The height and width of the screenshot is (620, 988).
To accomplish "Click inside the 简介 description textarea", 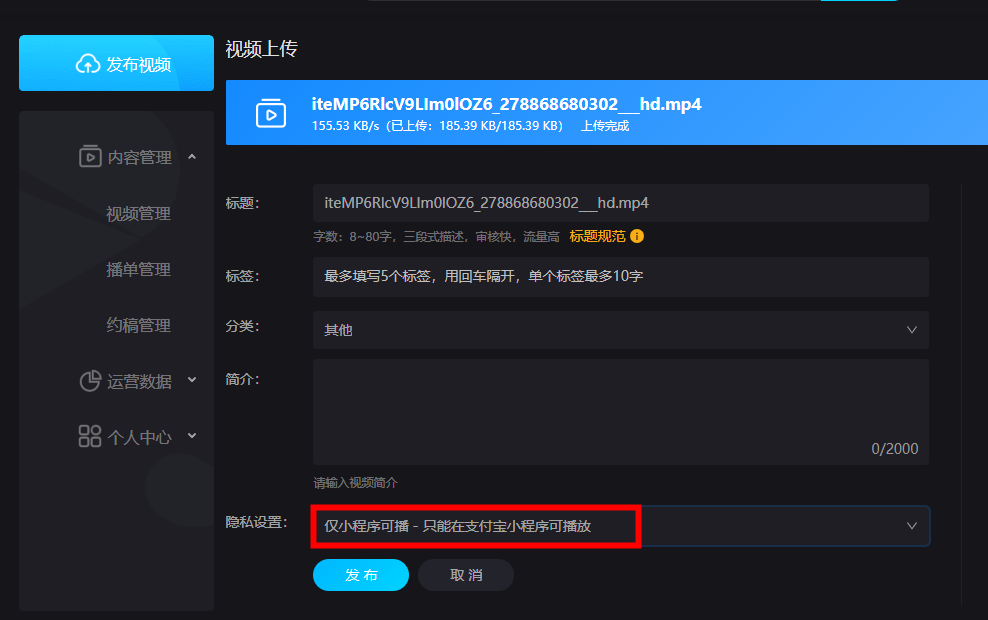I will (x=621, y=412).
